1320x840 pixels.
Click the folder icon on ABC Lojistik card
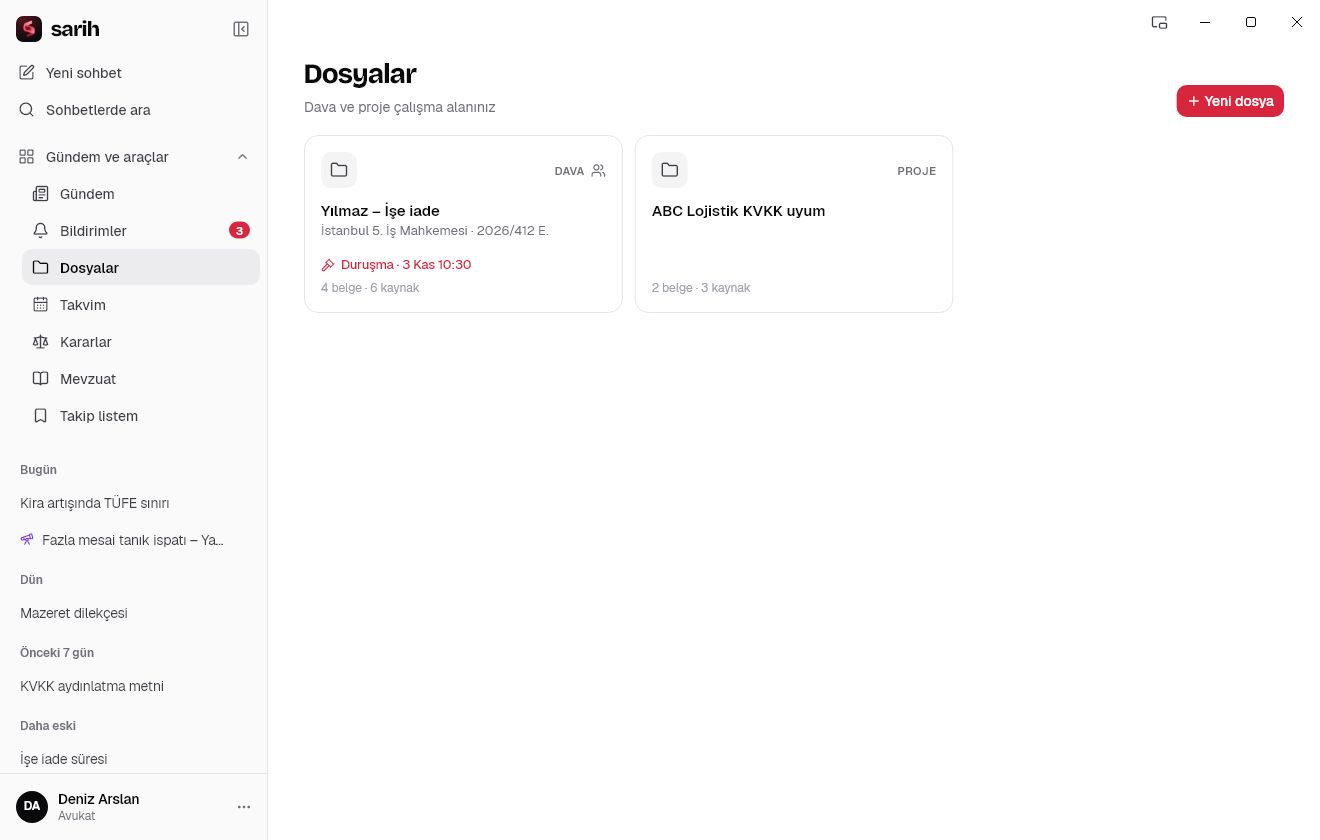670,170
